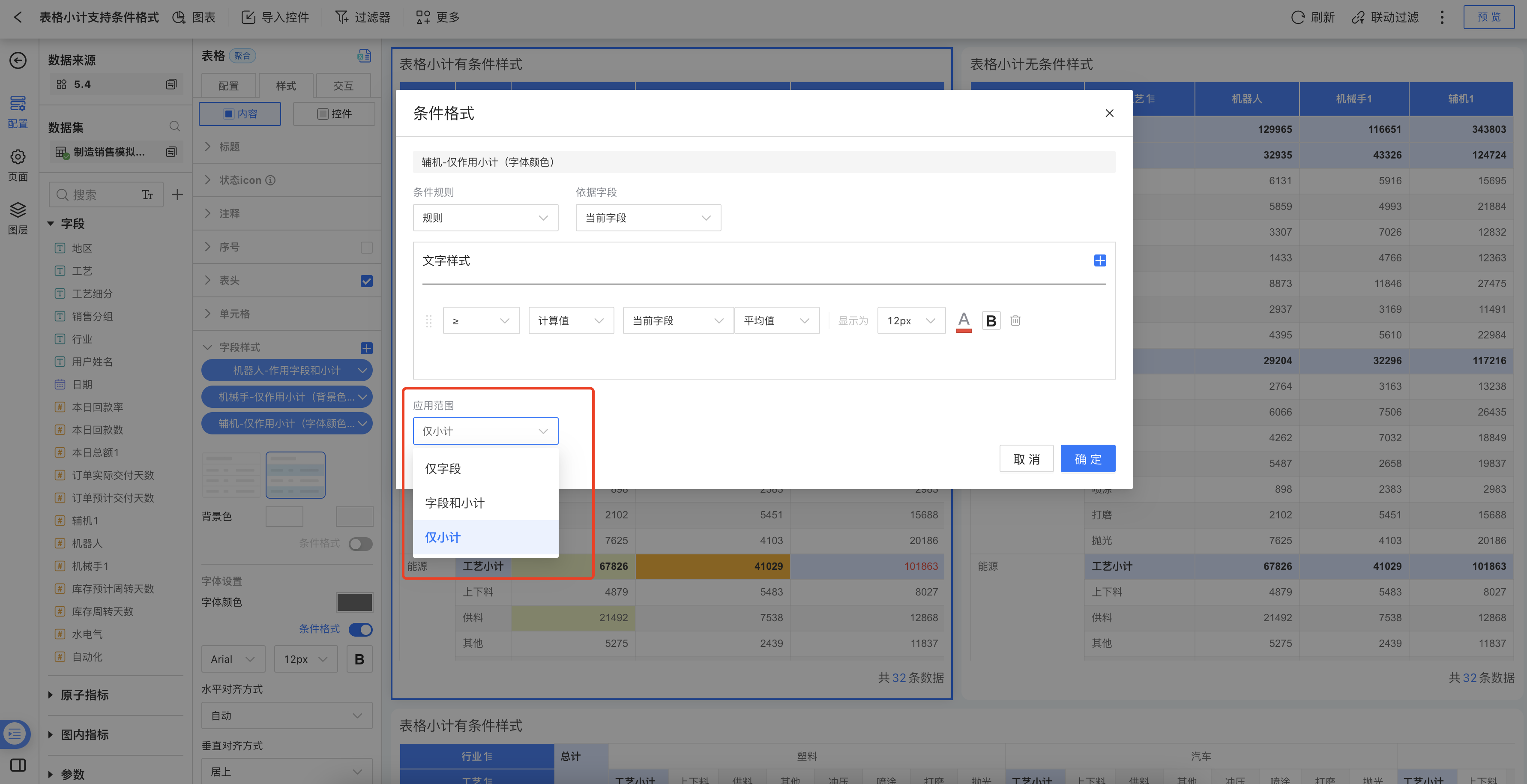Click the 刷新 refresh icon
The height and width of the screenshot is (784, 1527).
(1298, 17)
